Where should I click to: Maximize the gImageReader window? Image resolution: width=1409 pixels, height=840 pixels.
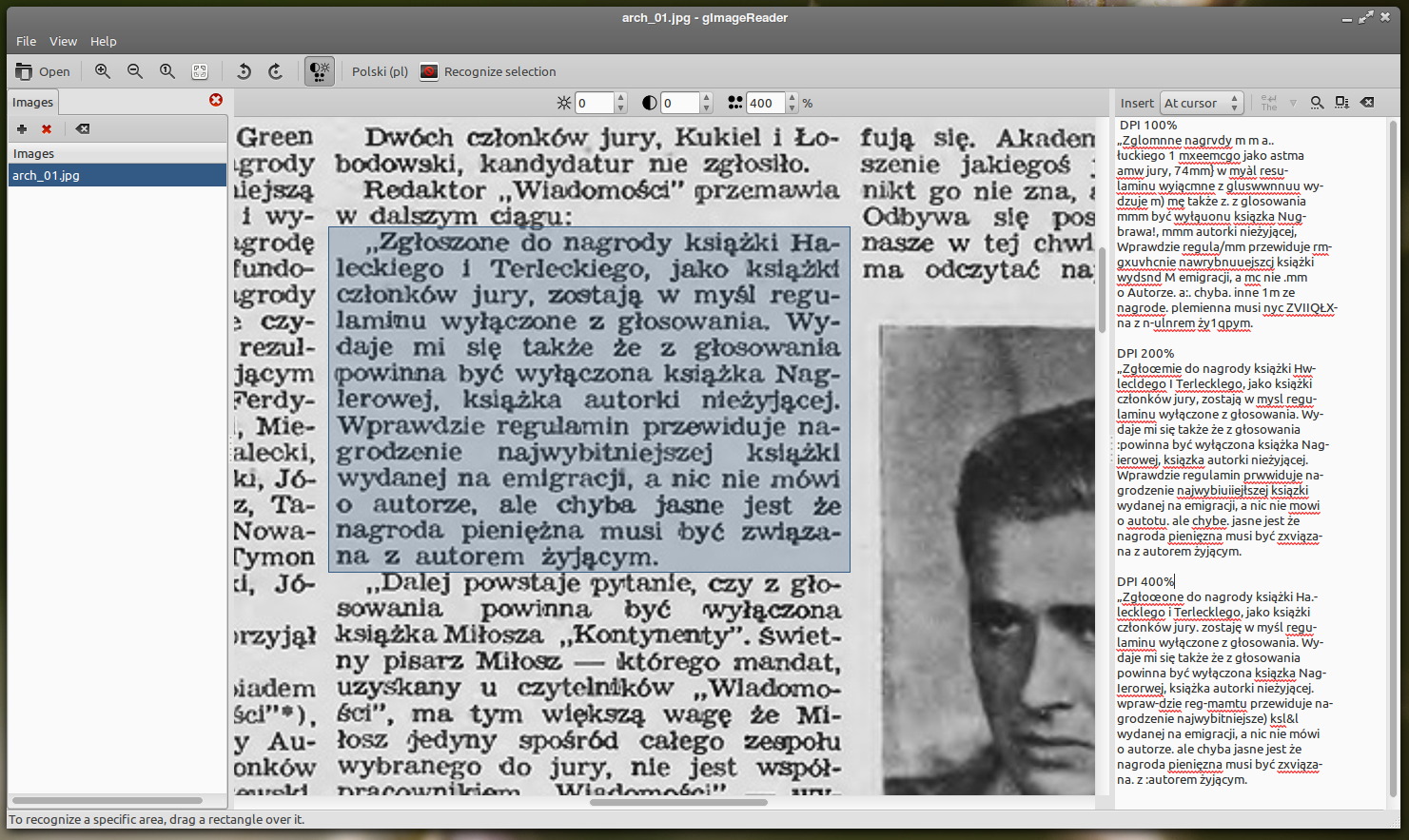(1366, 17)
